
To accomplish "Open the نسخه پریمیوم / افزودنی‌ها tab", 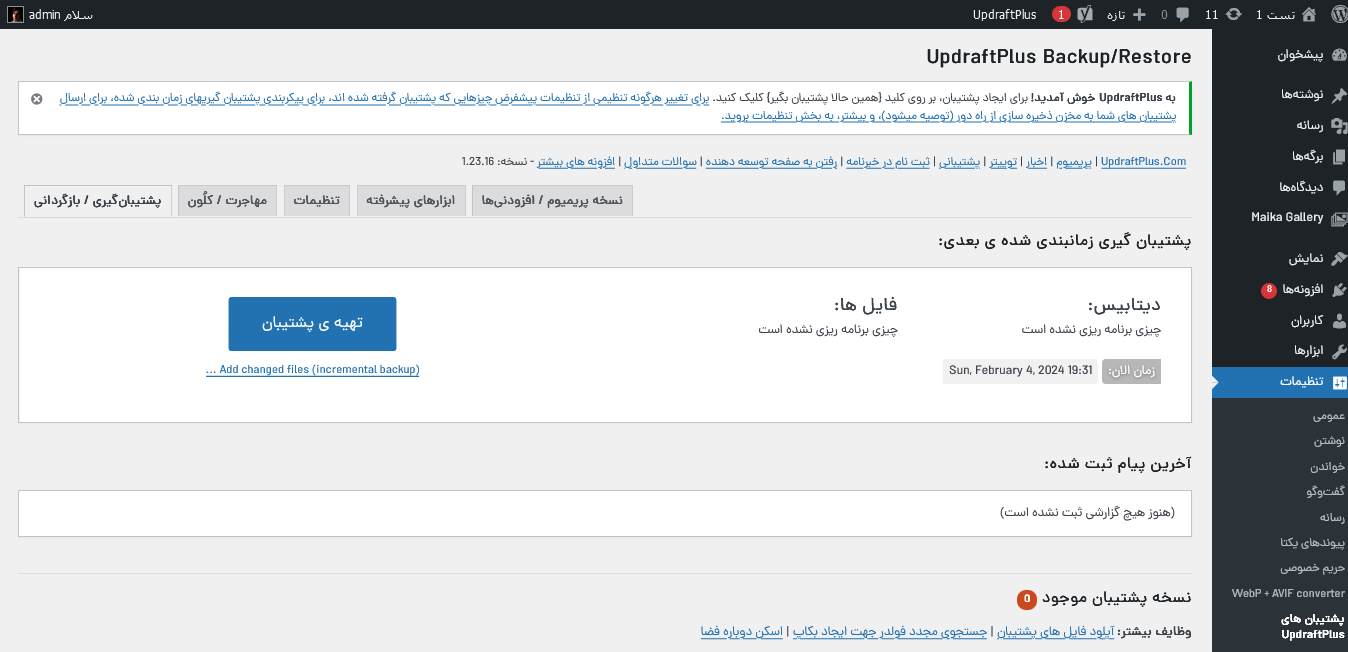I will point(552,200).
